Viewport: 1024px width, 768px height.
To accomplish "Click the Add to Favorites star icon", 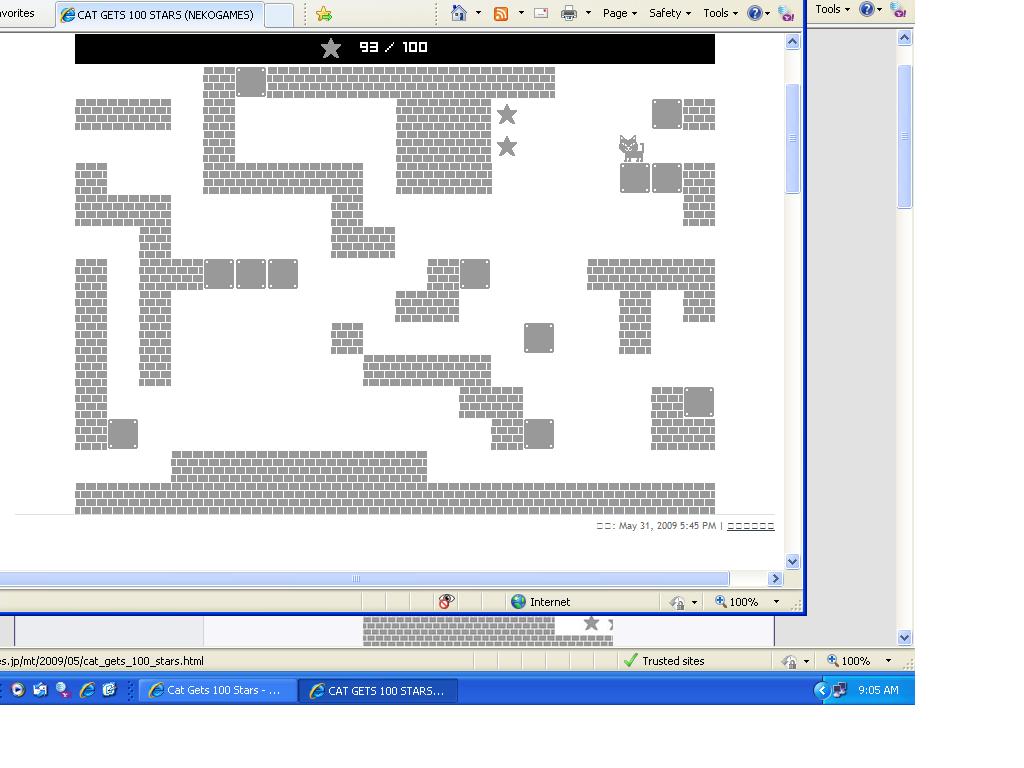I will [x=323, y=14].
